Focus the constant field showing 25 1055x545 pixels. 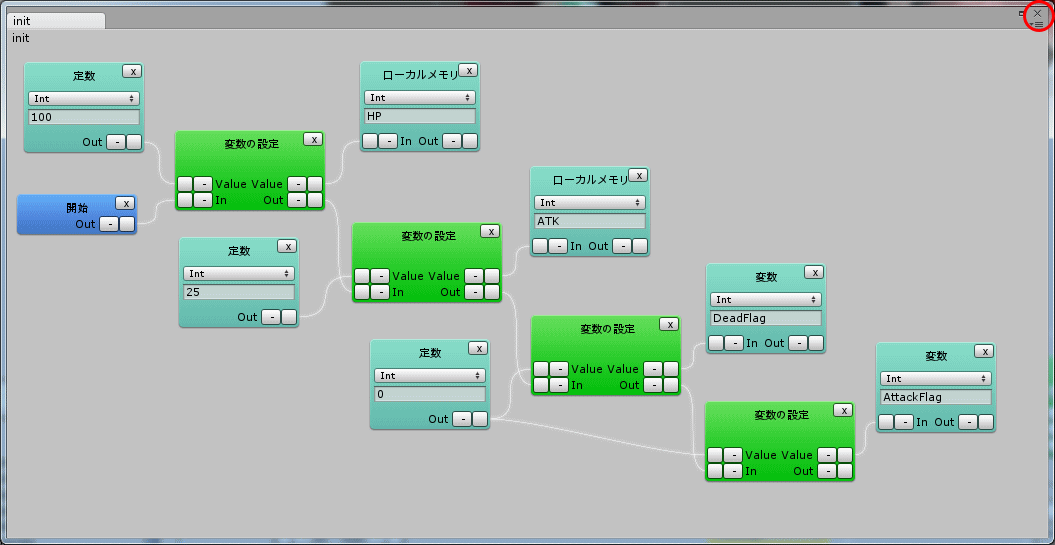(239, 292)
